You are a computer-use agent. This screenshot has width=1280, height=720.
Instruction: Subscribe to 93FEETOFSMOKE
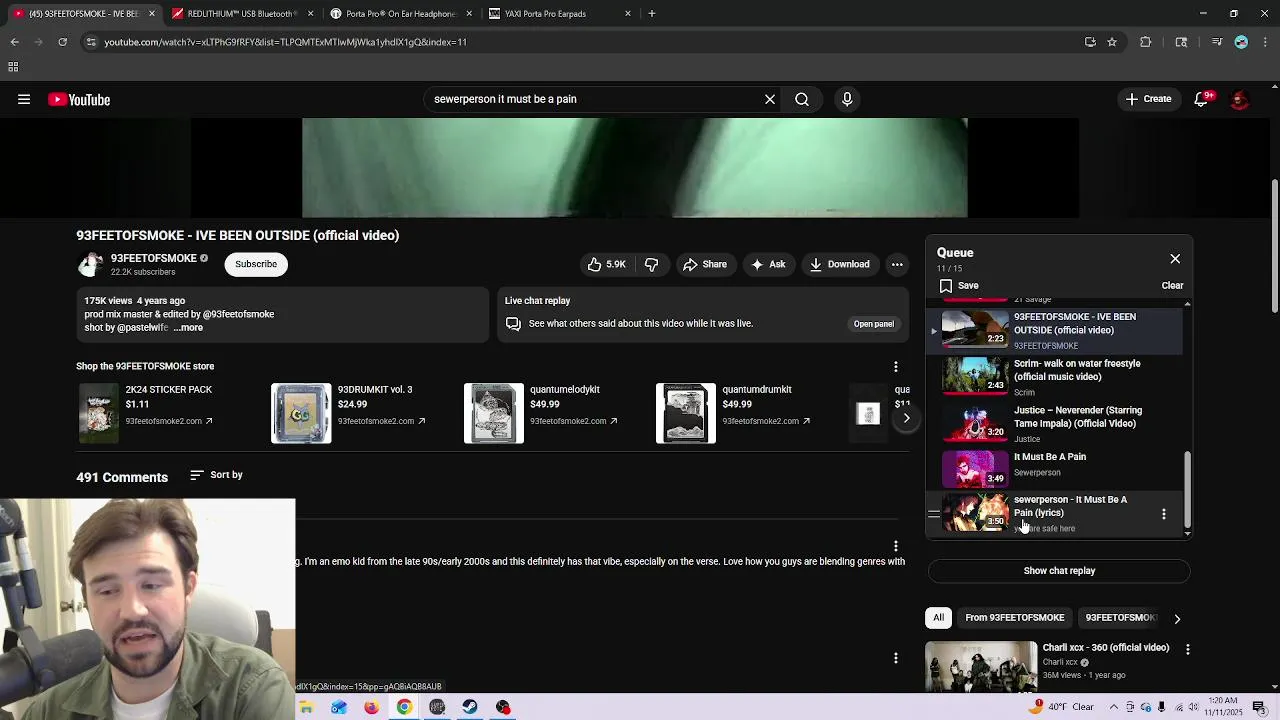(256, 264)
